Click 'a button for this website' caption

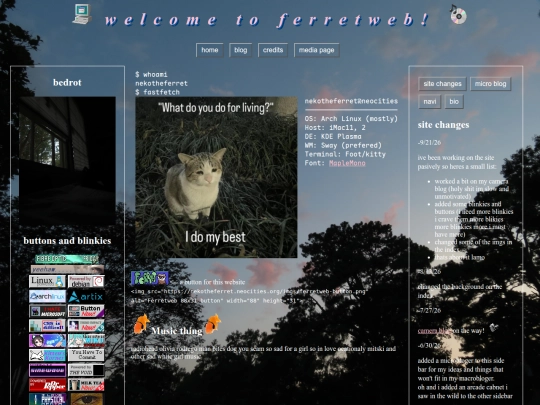[212, 282]
